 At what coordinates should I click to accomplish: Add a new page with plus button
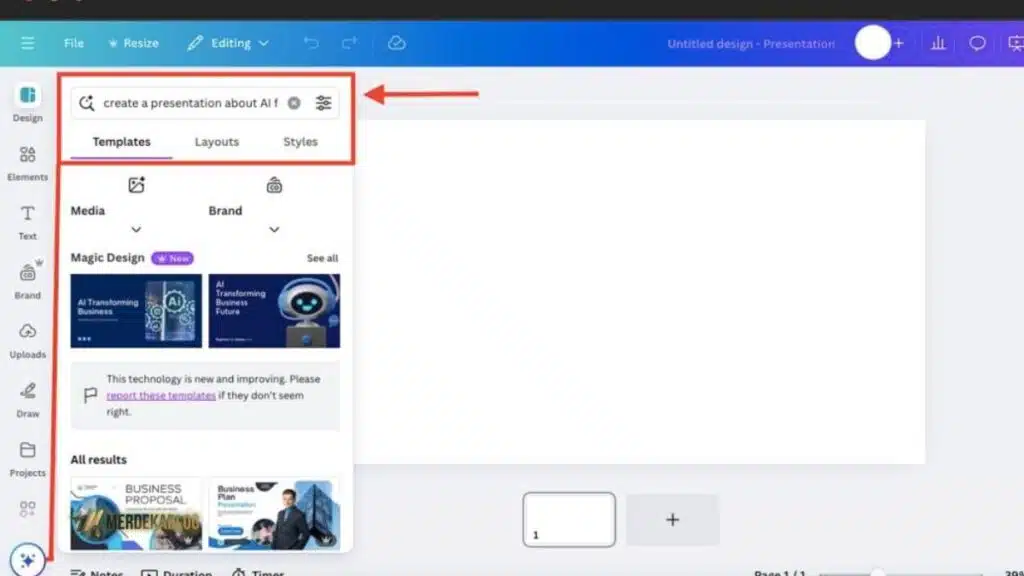(x=673, y=520)
